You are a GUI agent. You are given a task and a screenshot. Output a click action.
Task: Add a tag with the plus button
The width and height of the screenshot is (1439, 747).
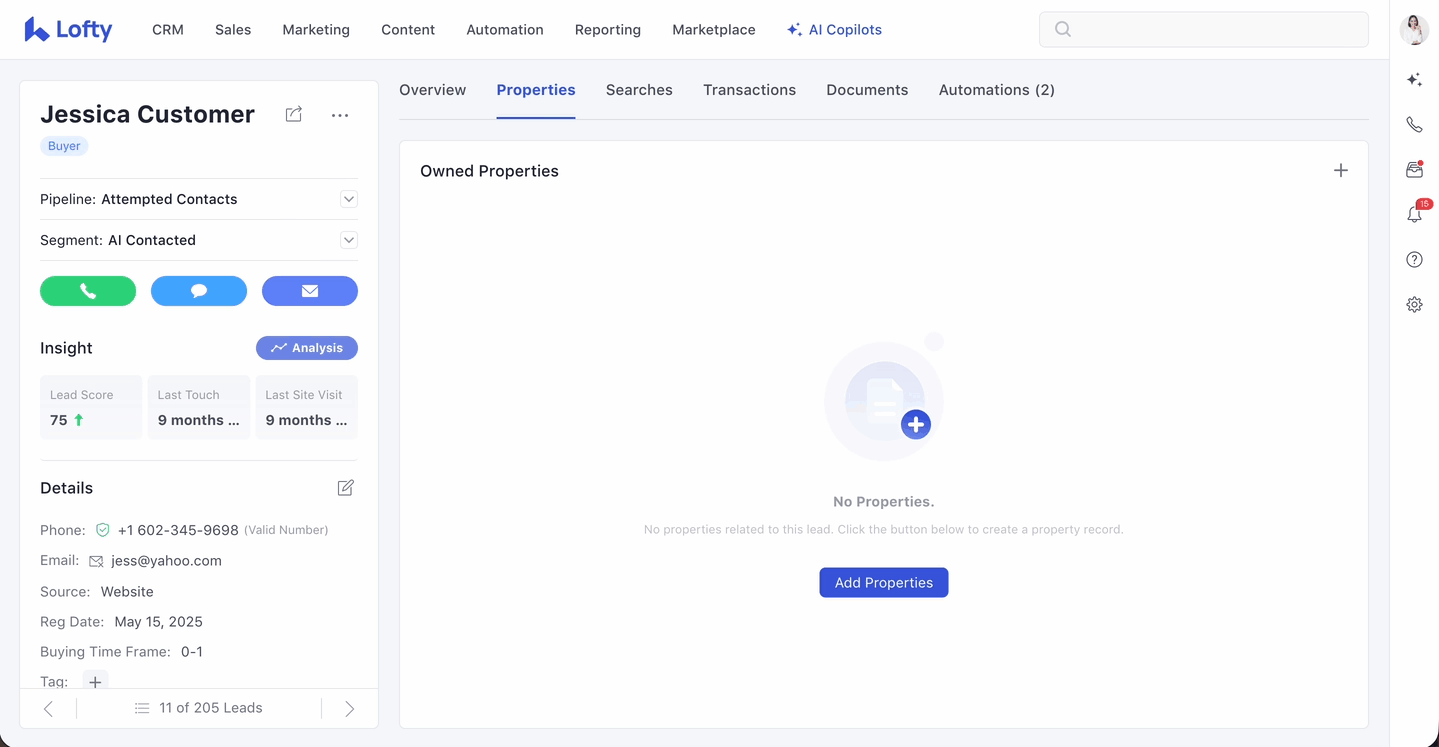point(95,682)
